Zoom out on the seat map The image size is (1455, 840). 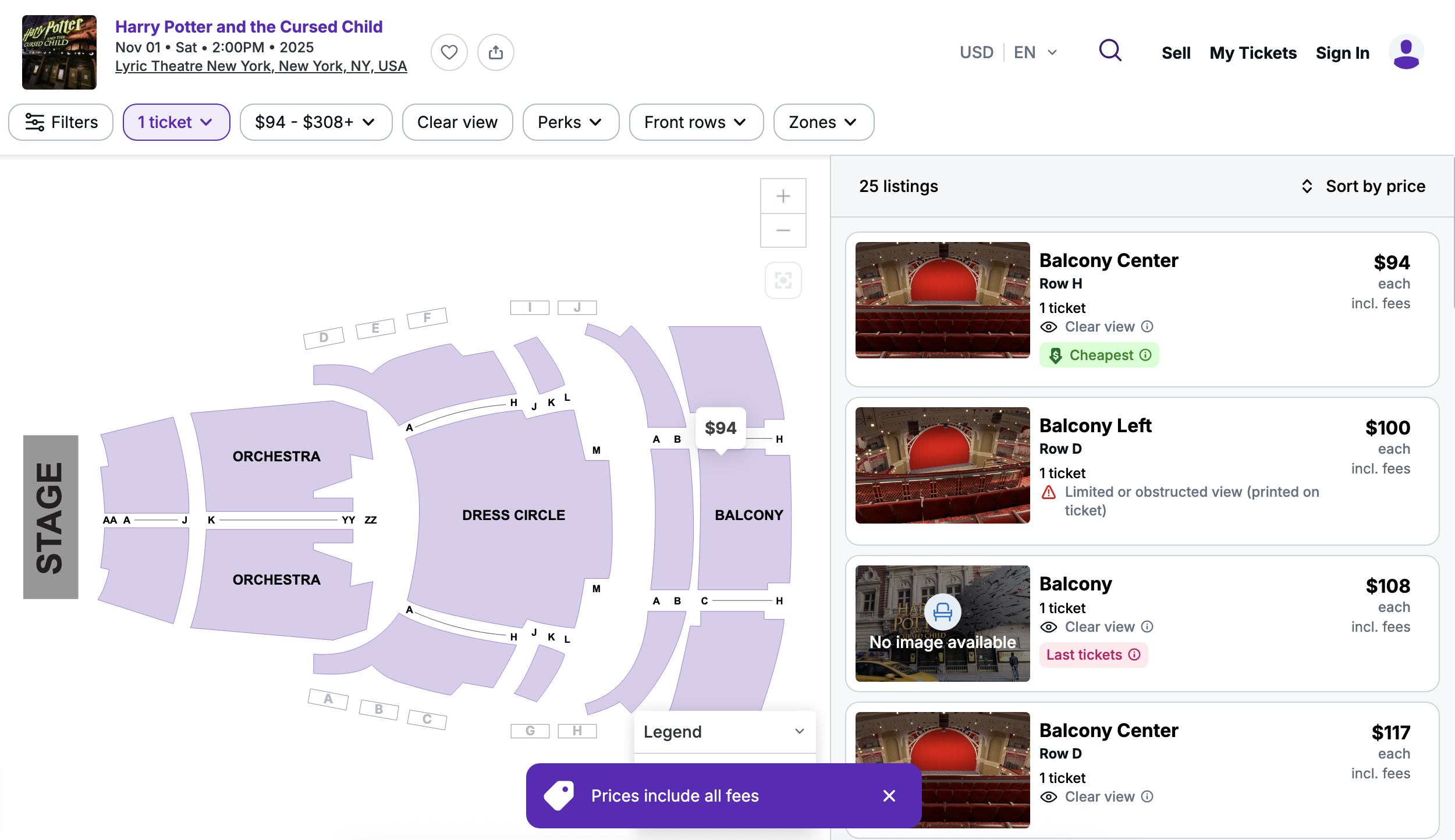pyautogui.click(x=783, y=230)
